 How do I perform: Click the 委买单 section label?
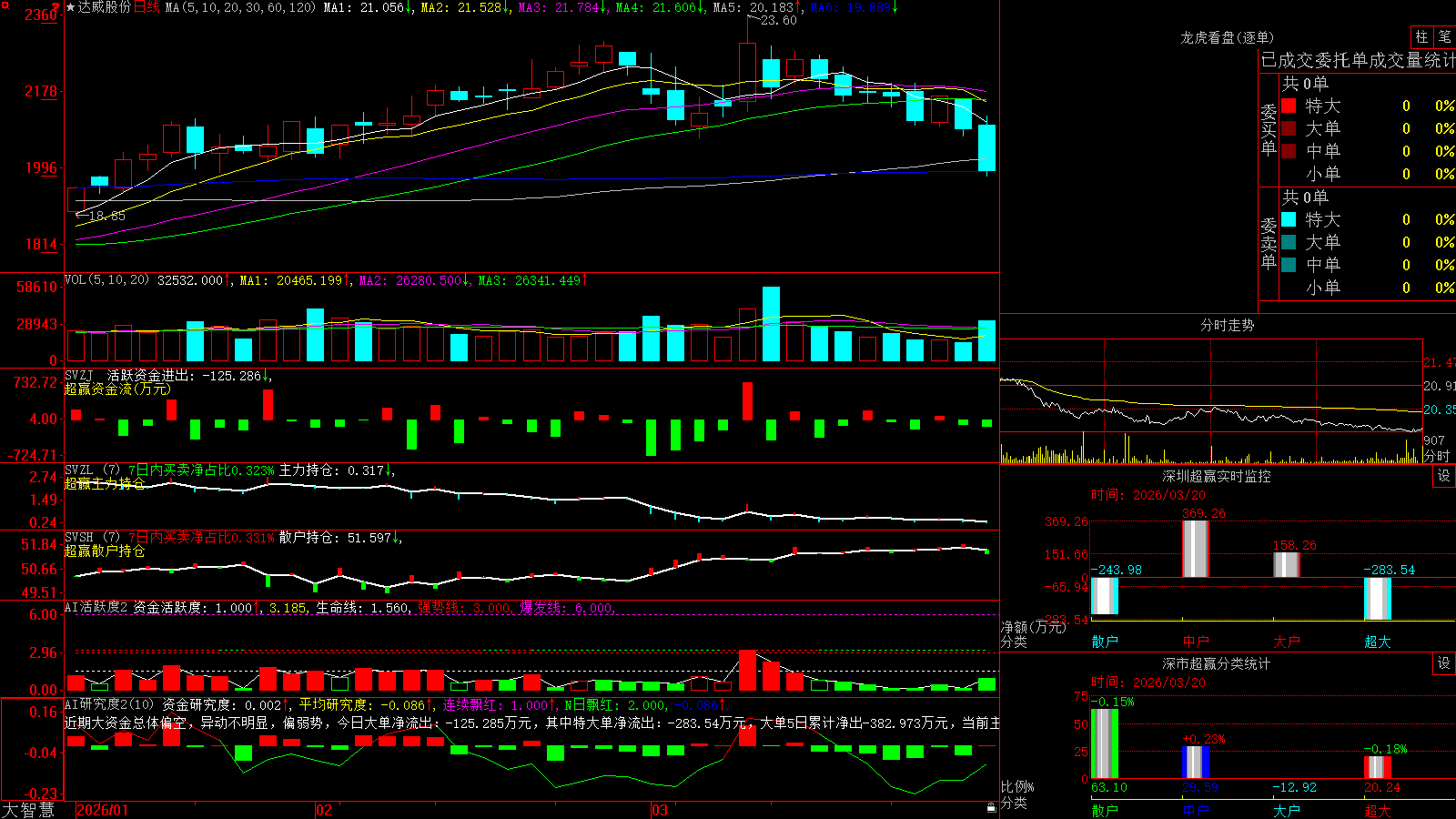tap(1269, 129)
